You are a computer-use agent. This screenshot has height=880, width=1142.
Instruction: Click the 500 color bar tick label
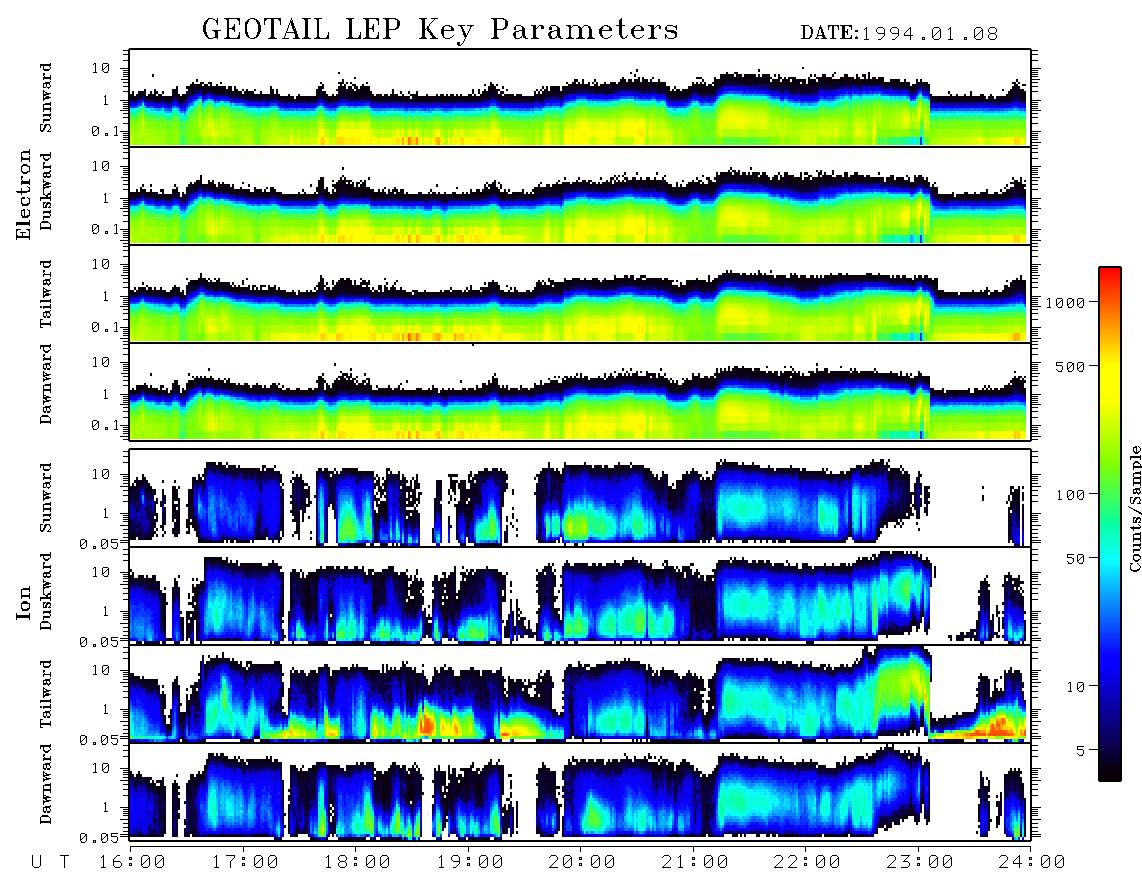[1071, 366]
